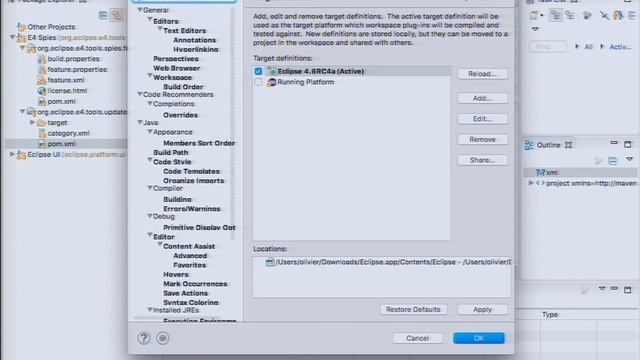The height and width of the screenshot is (360, 640).
Task: Click the Activ... link in Task List
Action: coord(620,47)
